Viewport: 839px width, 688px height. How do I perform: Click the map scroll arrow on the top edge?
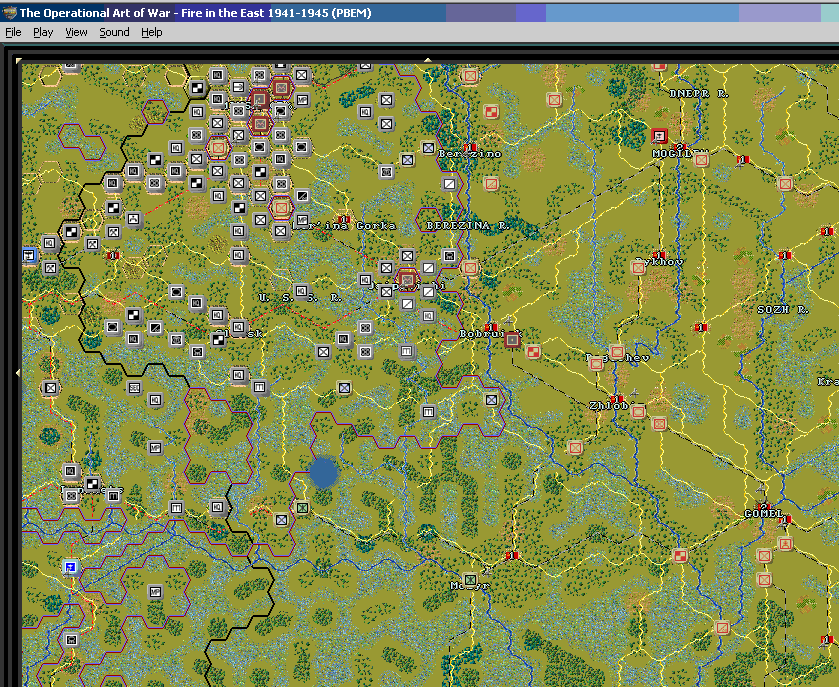point(428,60)
